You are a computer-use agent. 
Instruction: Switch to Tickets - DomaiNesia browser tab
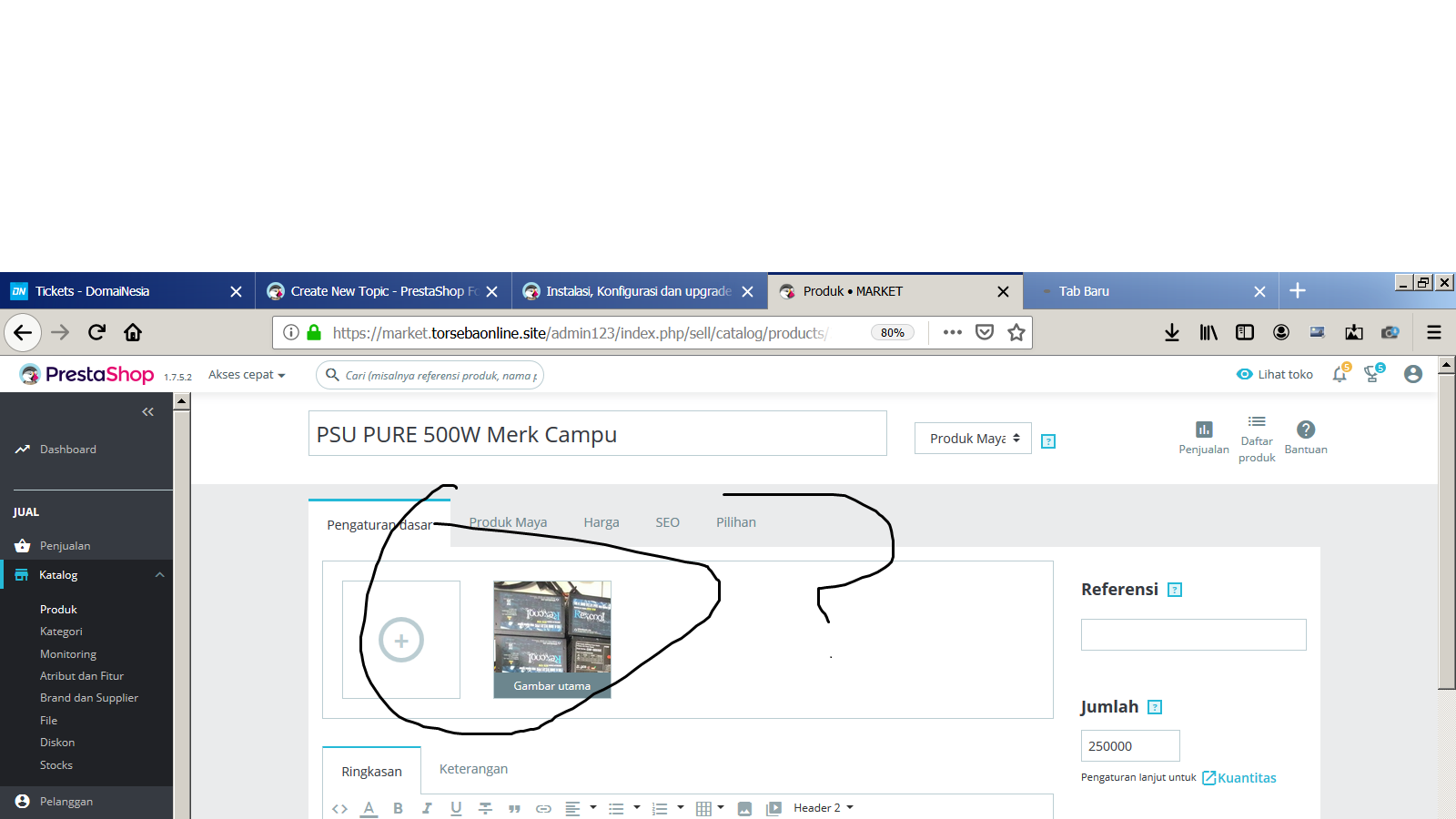click(127, 291)
